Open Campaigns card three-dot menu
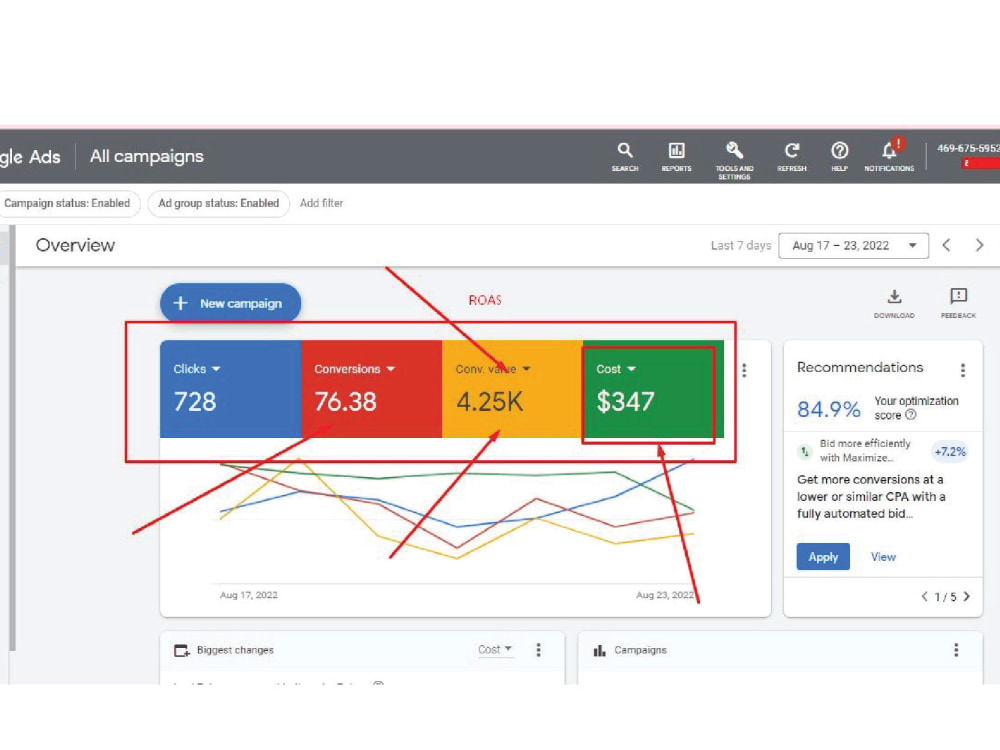 coord(955,650)
